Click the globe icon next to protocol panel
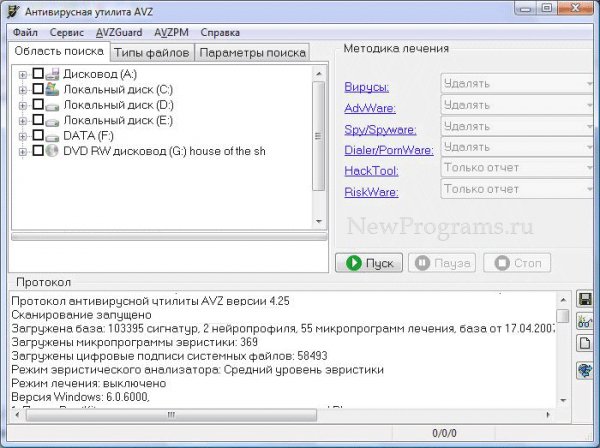This screenshot has width=600, height=448. point(585,370)
